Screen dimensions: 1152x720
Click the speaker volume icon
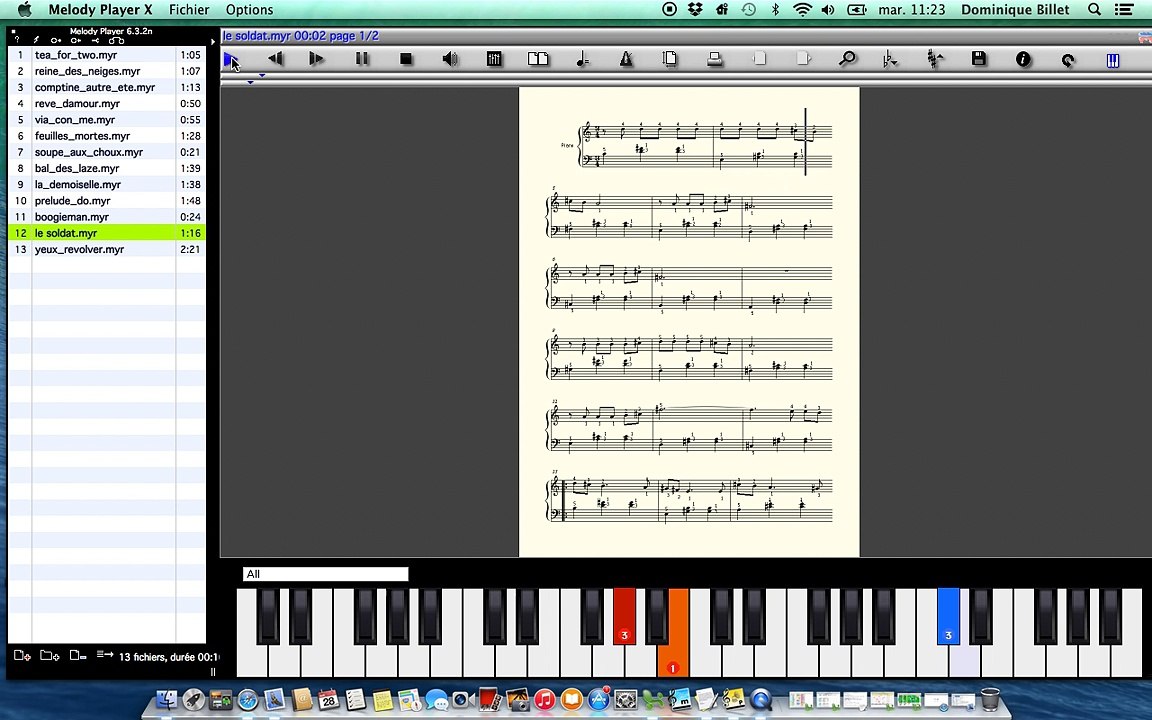450,59
